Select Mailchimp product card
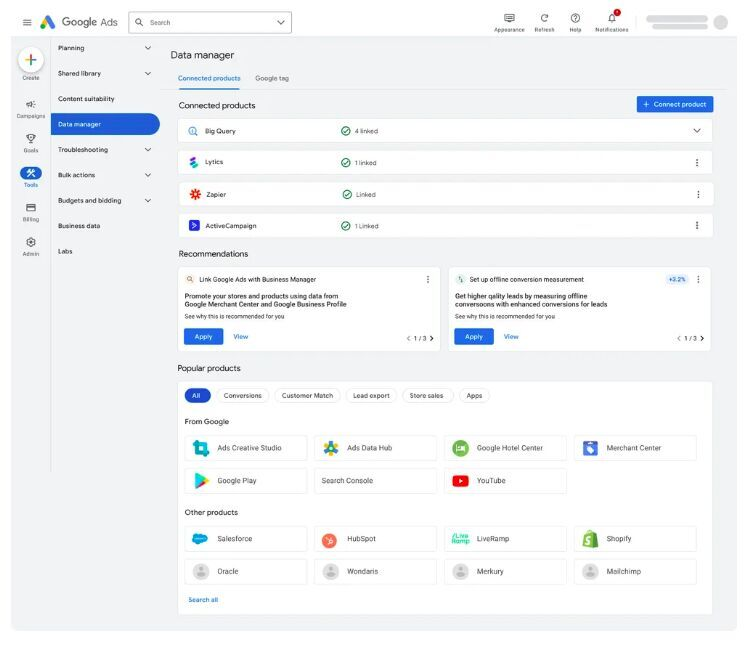 635,571
